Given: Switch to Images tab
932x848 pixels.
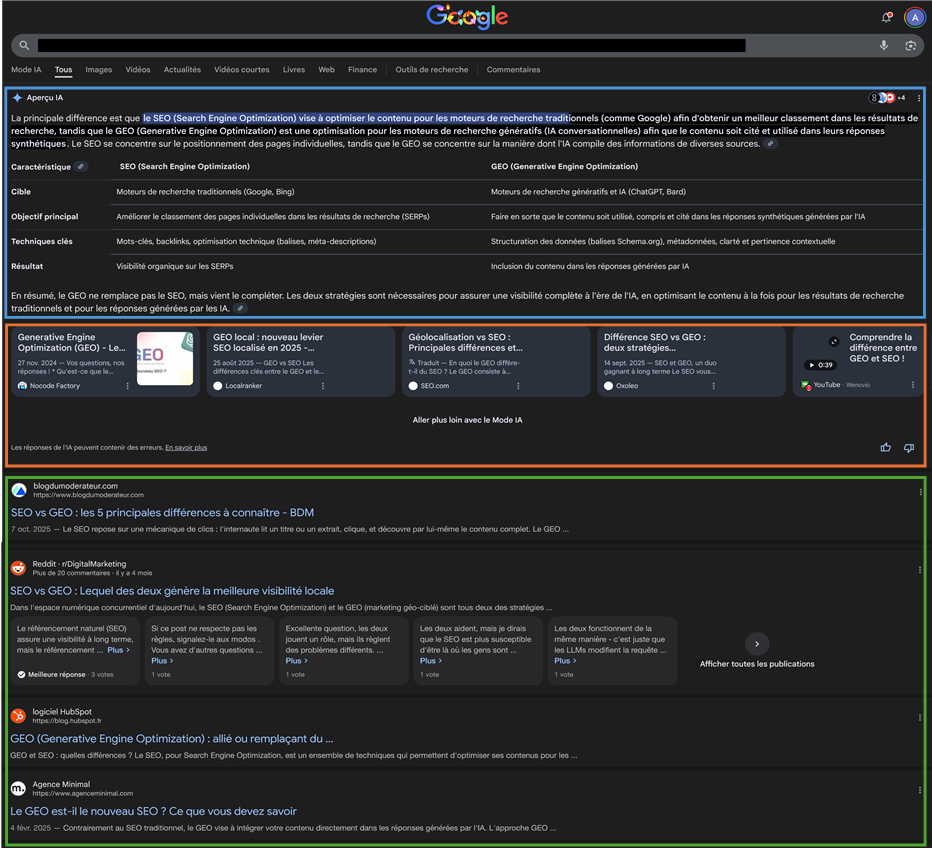Looking at the screenshot, I should 99,70.
